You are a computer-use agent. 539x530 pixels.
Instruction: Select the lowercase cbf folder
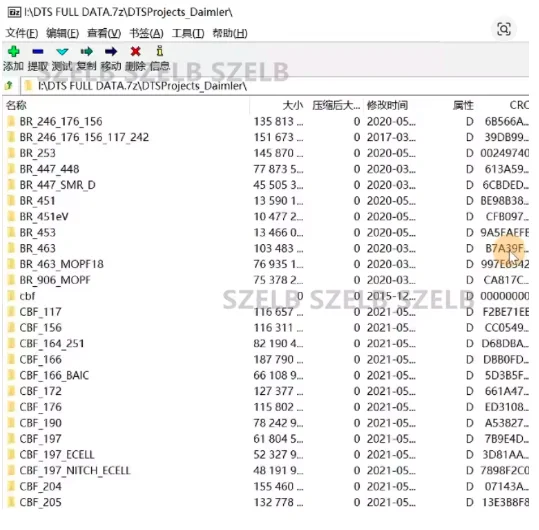(27, 296)
